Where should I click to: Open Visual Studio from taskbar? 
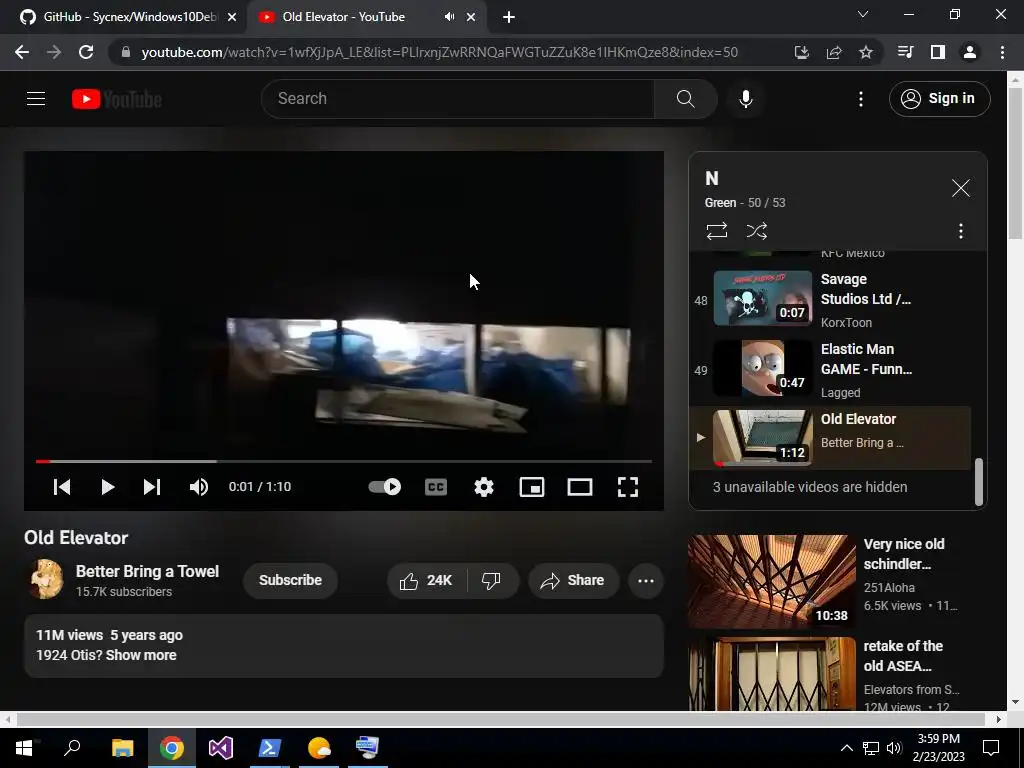(221, 748)
